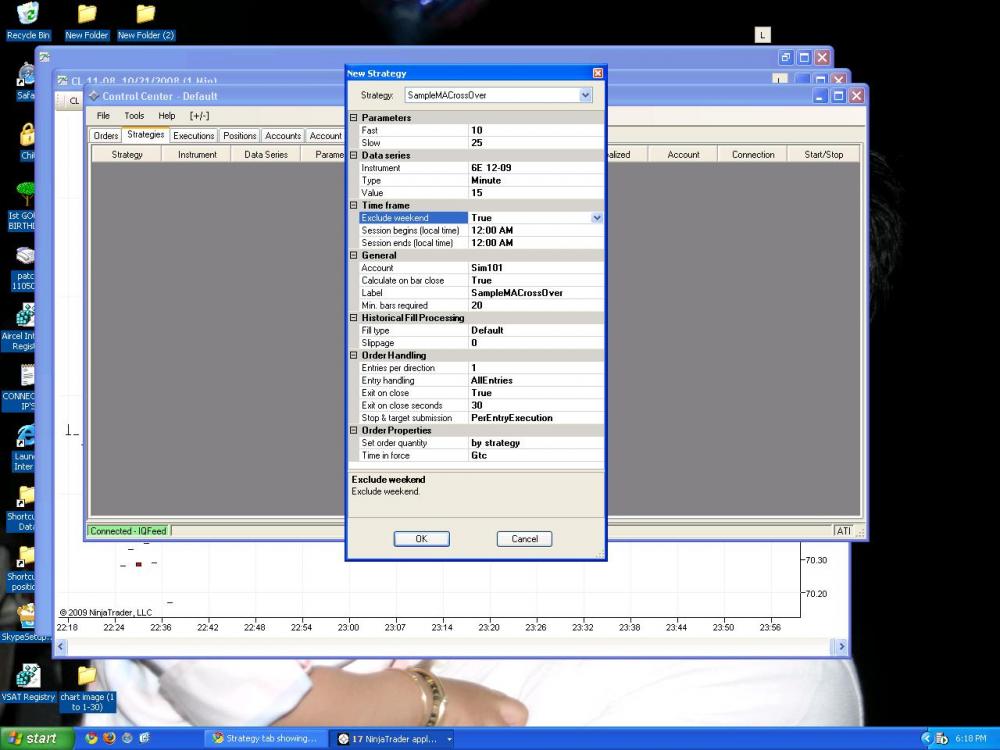Show hidden system tray icons arrow
This screenshot has height=750, width=1000.
point(927,739)
